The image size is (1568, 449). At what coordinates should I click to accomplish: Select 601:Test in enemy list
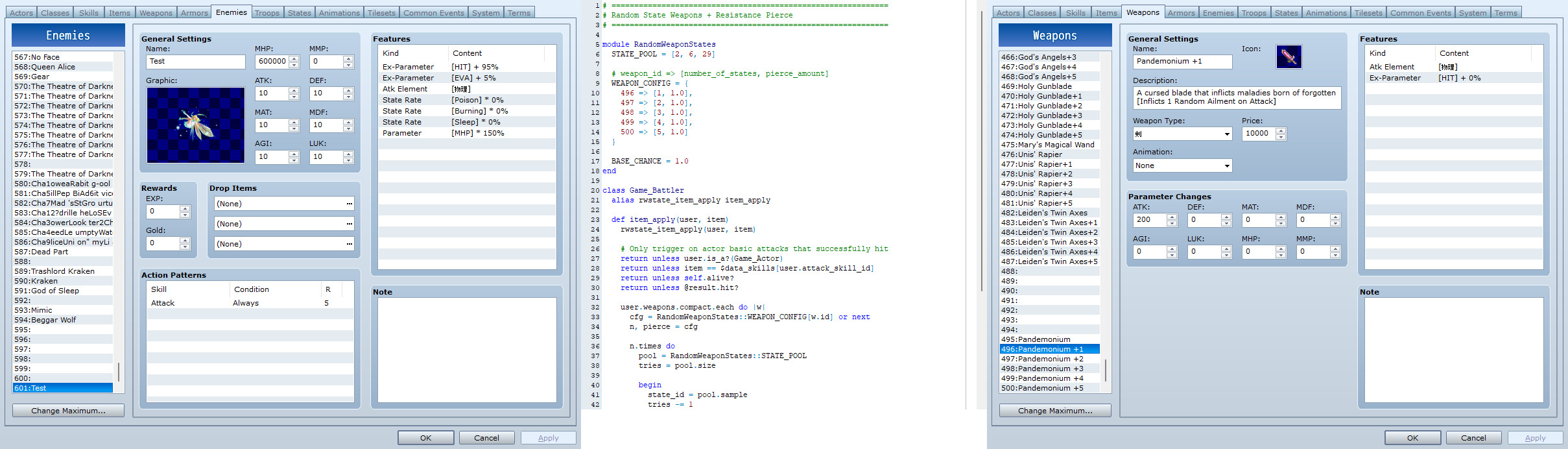(x=63, y=388)
